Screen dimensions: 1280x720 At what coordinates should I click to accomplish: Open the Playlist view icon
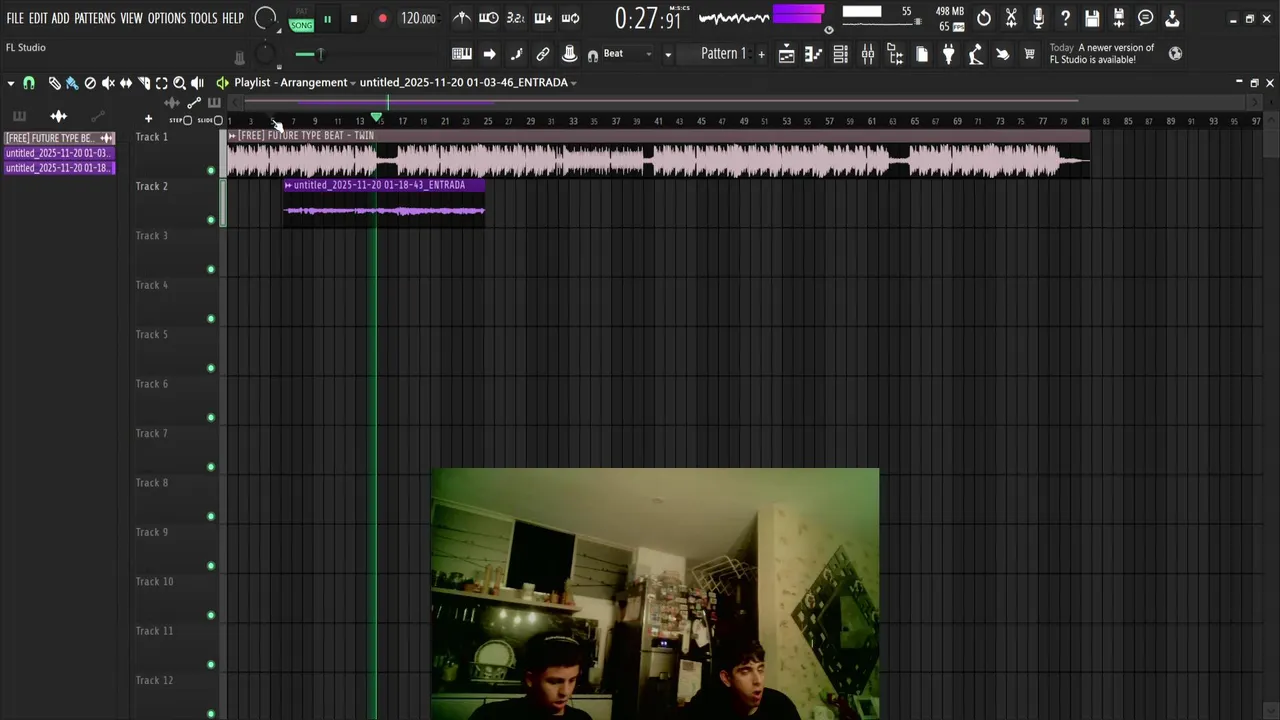tap(787, 54)
